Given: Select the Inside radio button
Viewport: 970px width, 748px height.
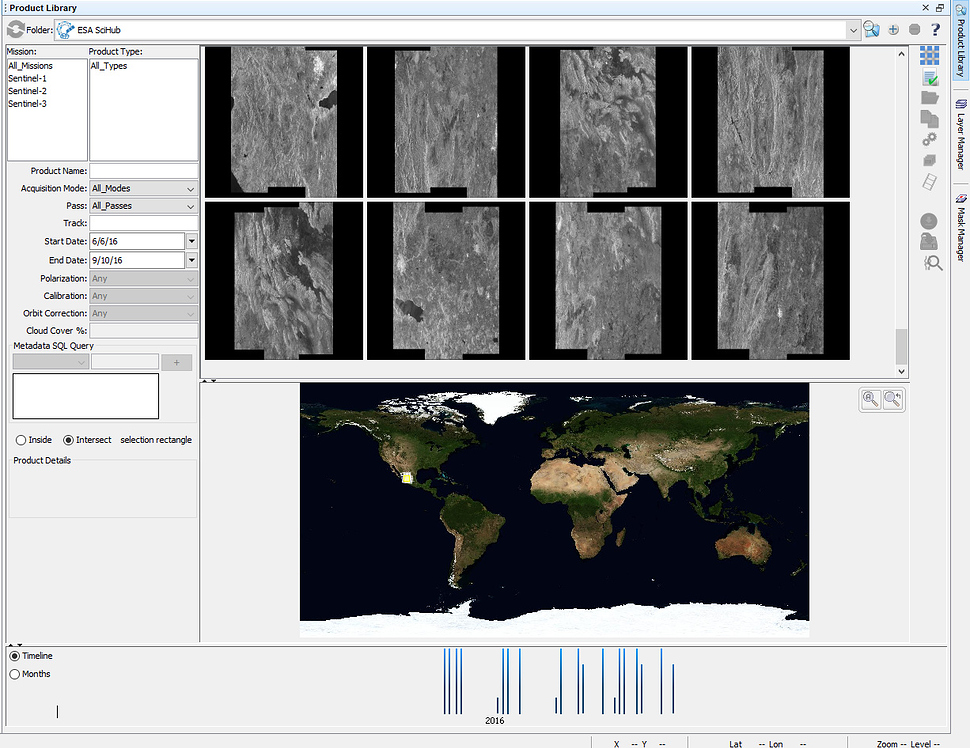Looking at the screenshot, I should pos(20,440).
